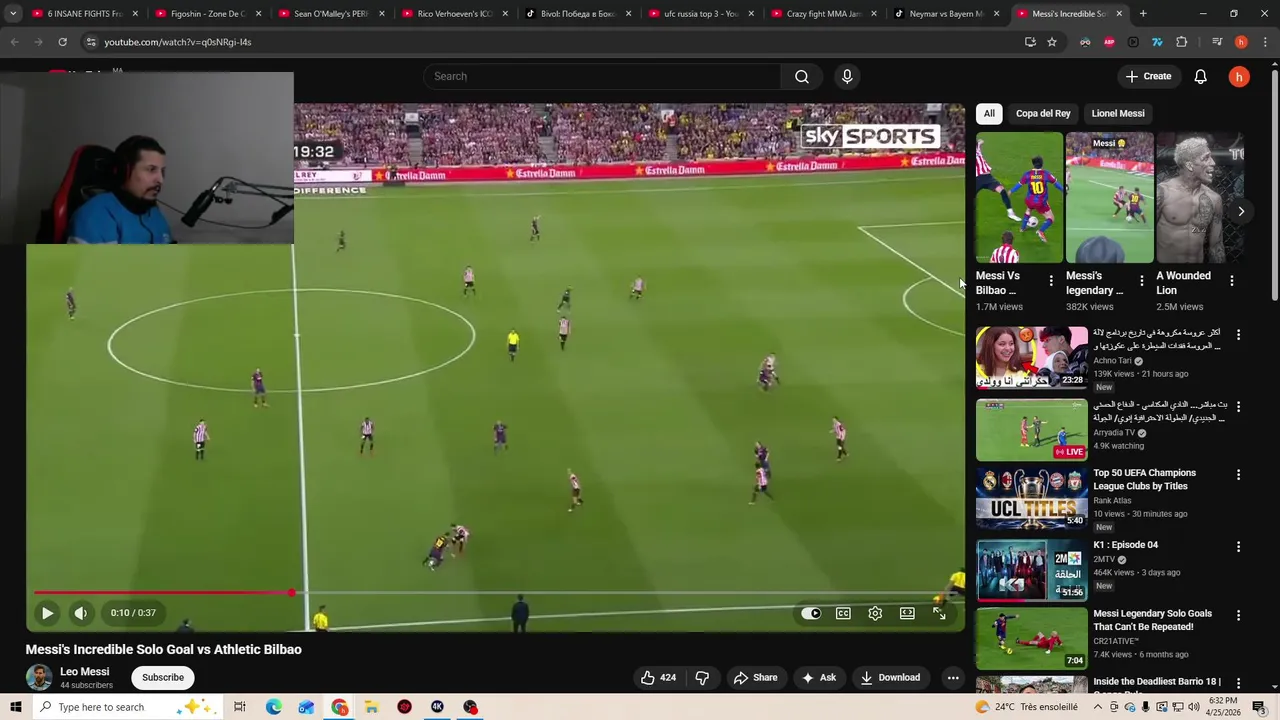
Task: Switch to Crazy fight MMA tab
Action: click(x=824, y=14)
